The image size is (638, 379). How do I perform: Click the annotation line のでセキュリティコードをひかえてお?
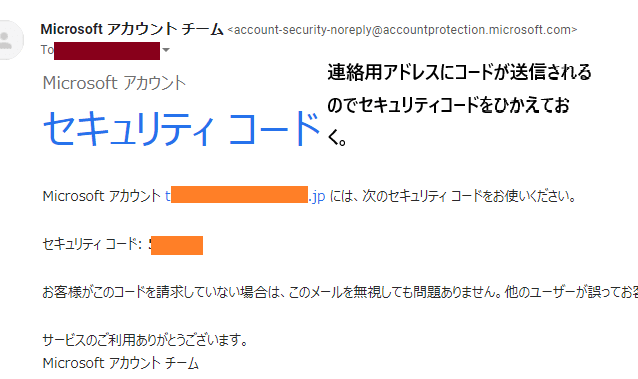pyautogui.click(x=448, y=105)
